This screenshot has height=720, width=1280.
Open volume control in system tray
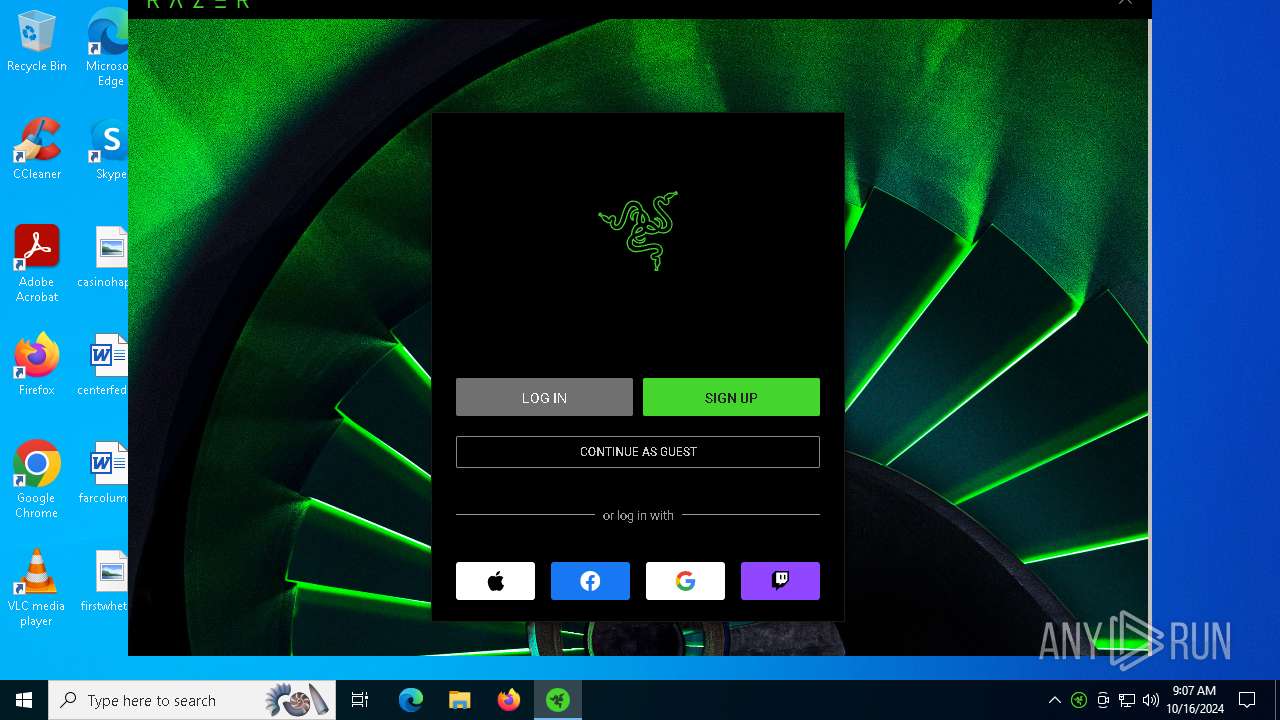click(1151, 700)
